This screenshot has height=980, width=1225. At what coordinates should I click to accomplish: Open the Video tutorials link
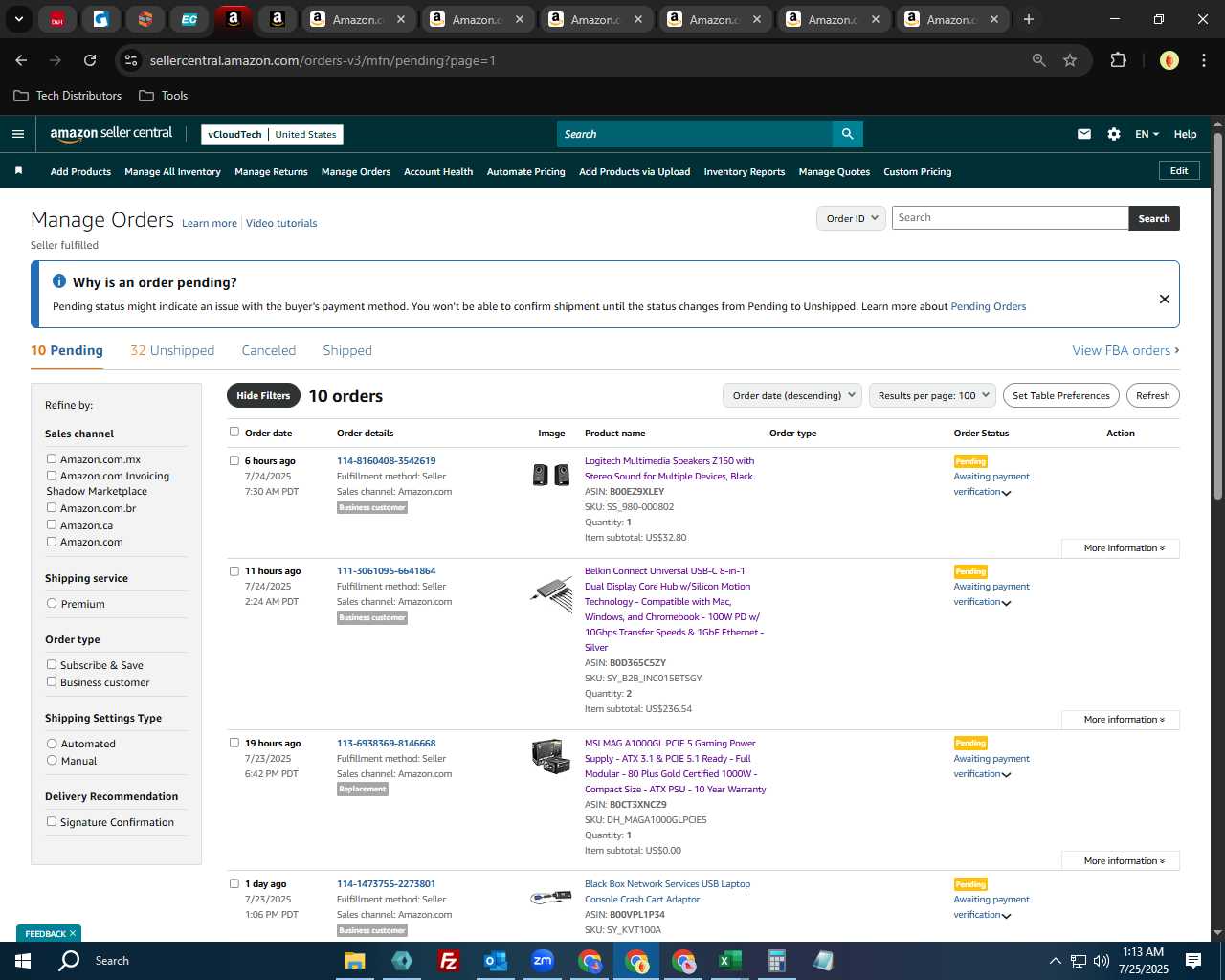[281, 223]
